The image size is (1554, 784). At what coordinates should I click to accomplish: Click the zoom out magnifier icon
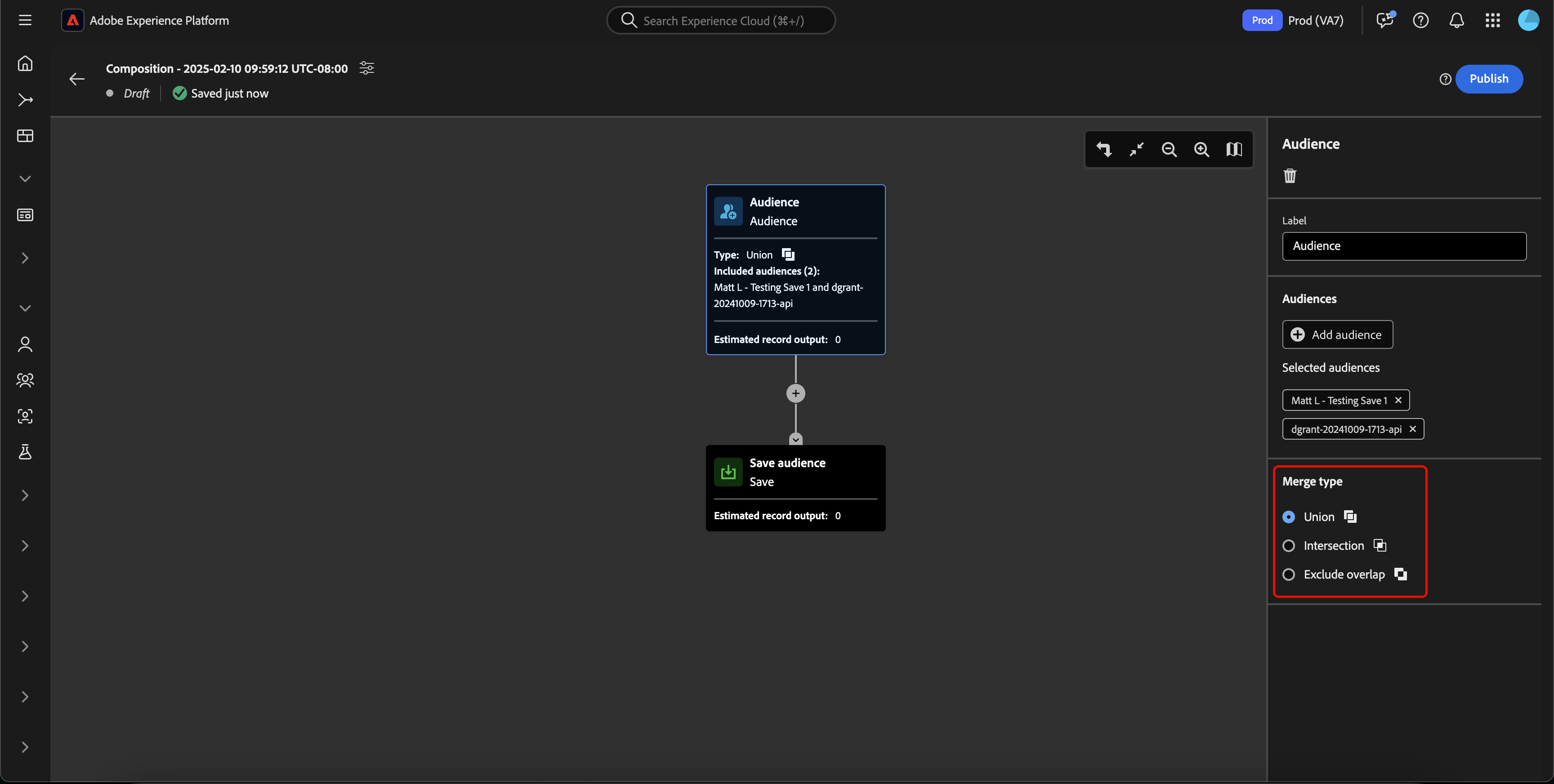pos(1169,149)
